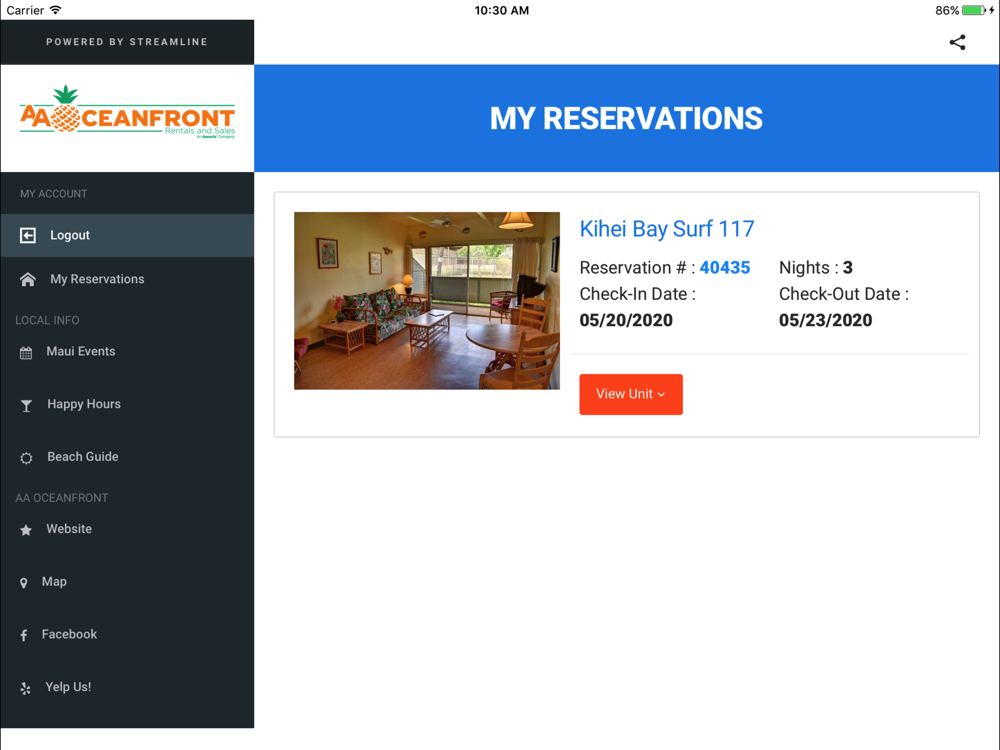Open the Kihei Bay Surf 117 link
This screenshot has width=1000, height=750.
[666, 228]
